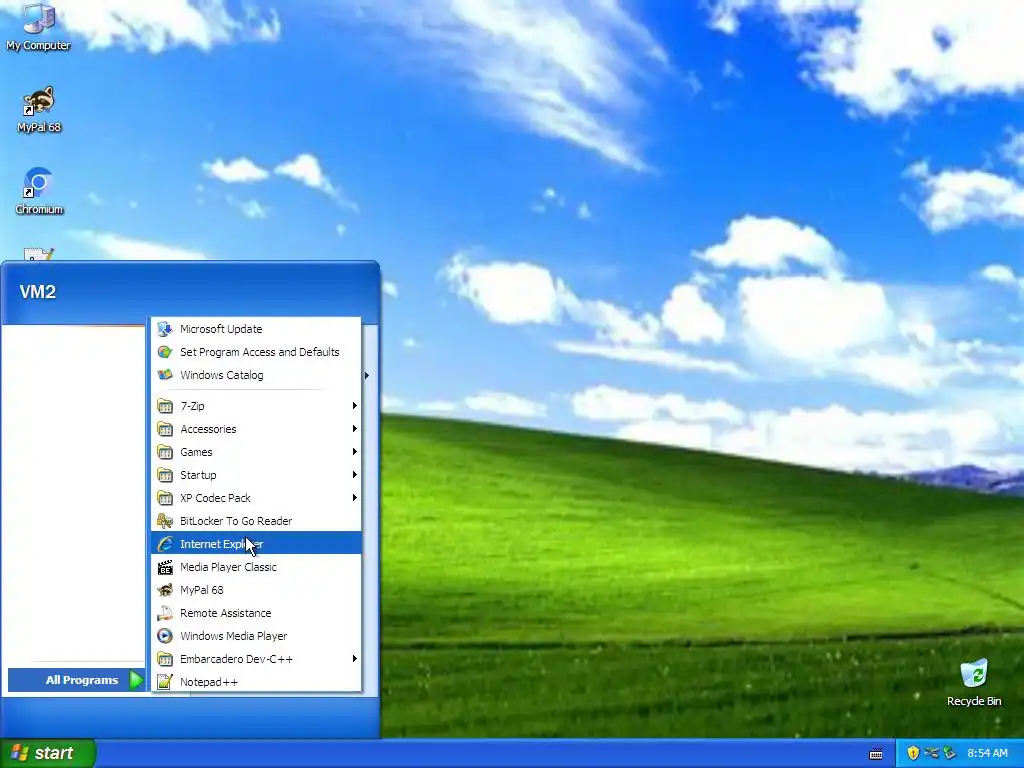
Task: Expand the XP Codec Pack submenu arrow
Action: [355, 498]
